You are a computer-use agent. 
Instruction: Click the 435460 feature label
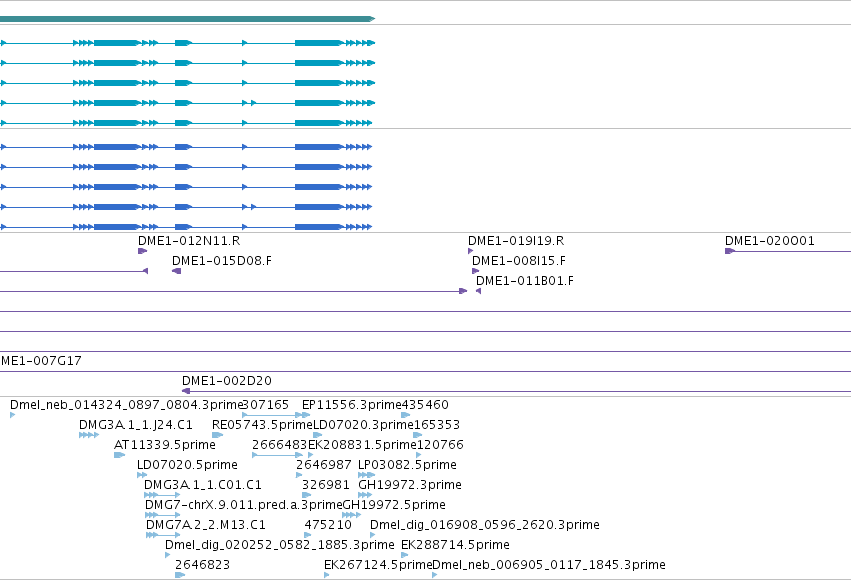tap(424, 405)
